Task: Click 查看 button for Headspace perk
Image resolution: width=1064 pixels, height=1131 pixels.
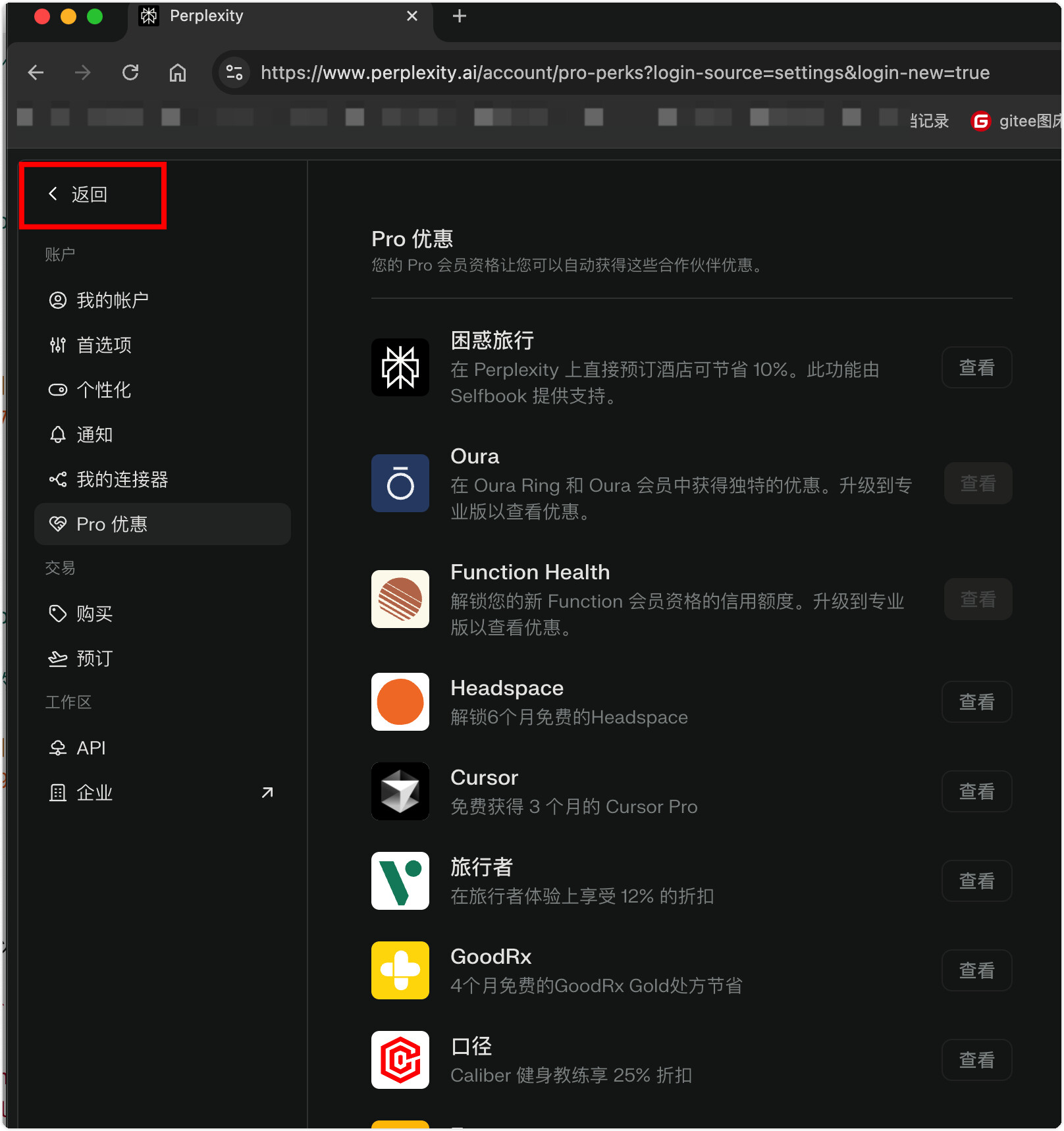Action: click(x=976, y=702)
